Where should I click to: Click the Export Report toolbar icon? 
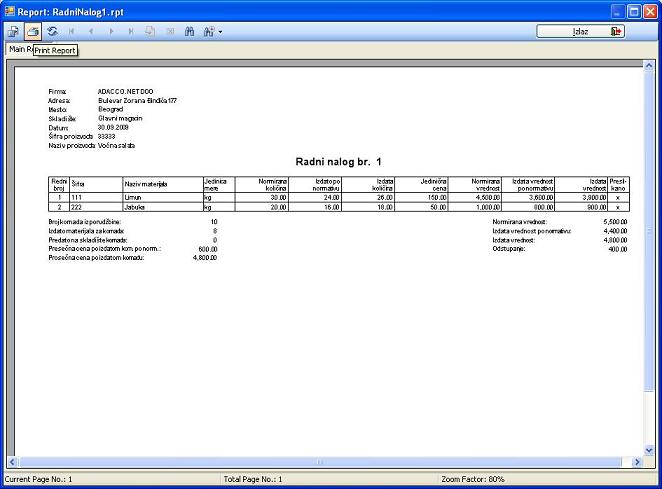pos(14,32)
